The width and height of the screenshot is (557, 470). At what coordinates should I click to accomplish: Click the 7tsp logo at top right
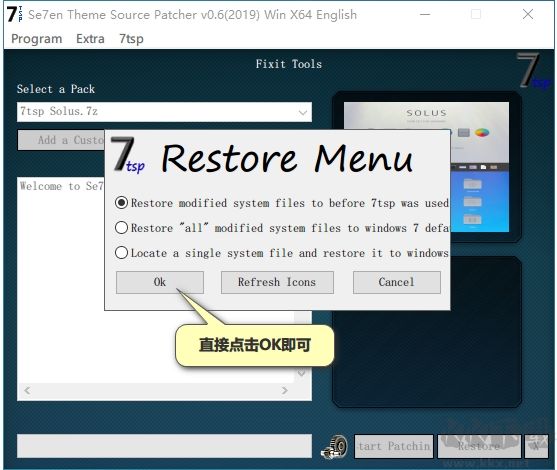click(534, 71)
